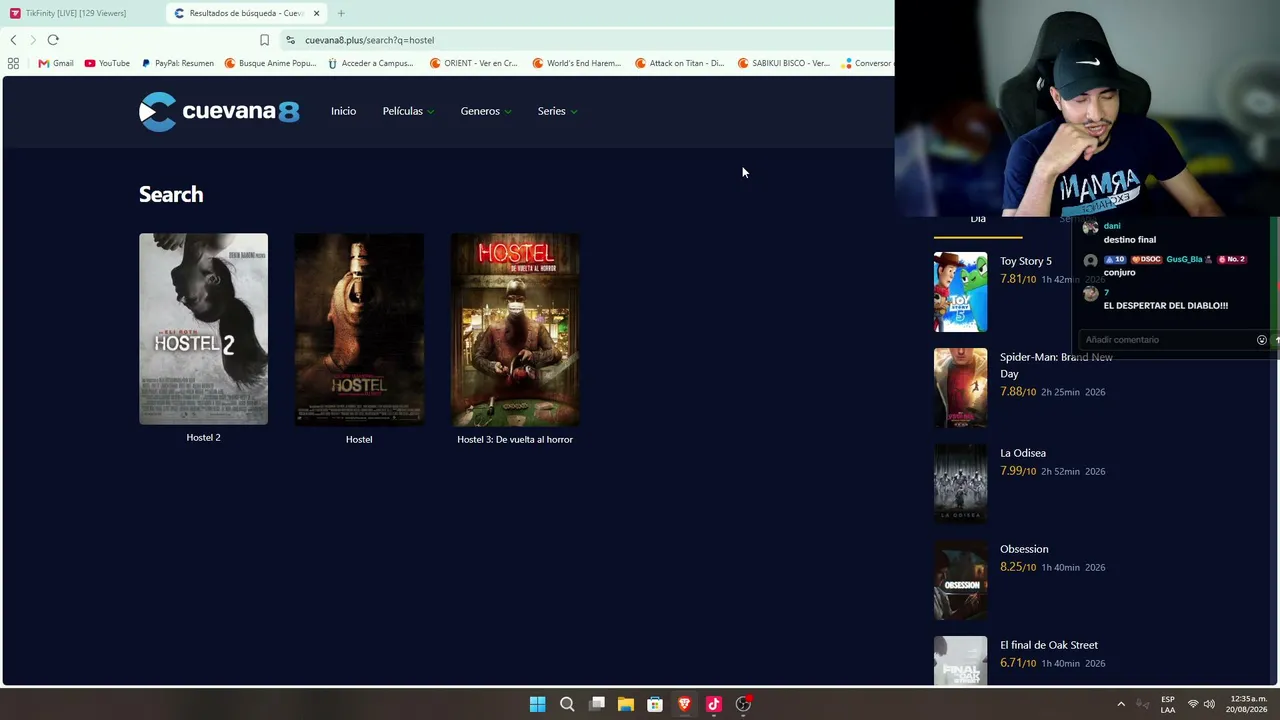Viewport: 1280px width, 720px height.
Task: Open site settings icon in address bar
Action: (290, 40)
